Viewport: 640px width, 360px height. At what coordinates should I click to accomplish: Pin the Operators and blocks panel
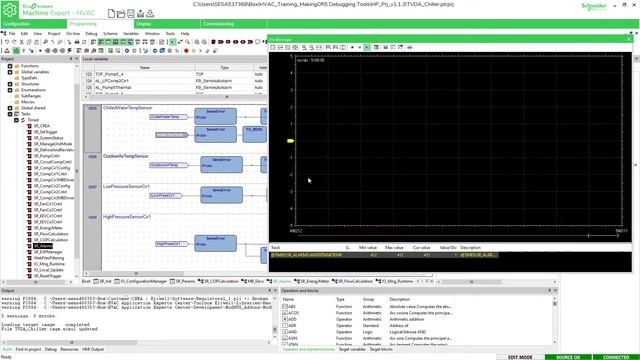point(549,291)
